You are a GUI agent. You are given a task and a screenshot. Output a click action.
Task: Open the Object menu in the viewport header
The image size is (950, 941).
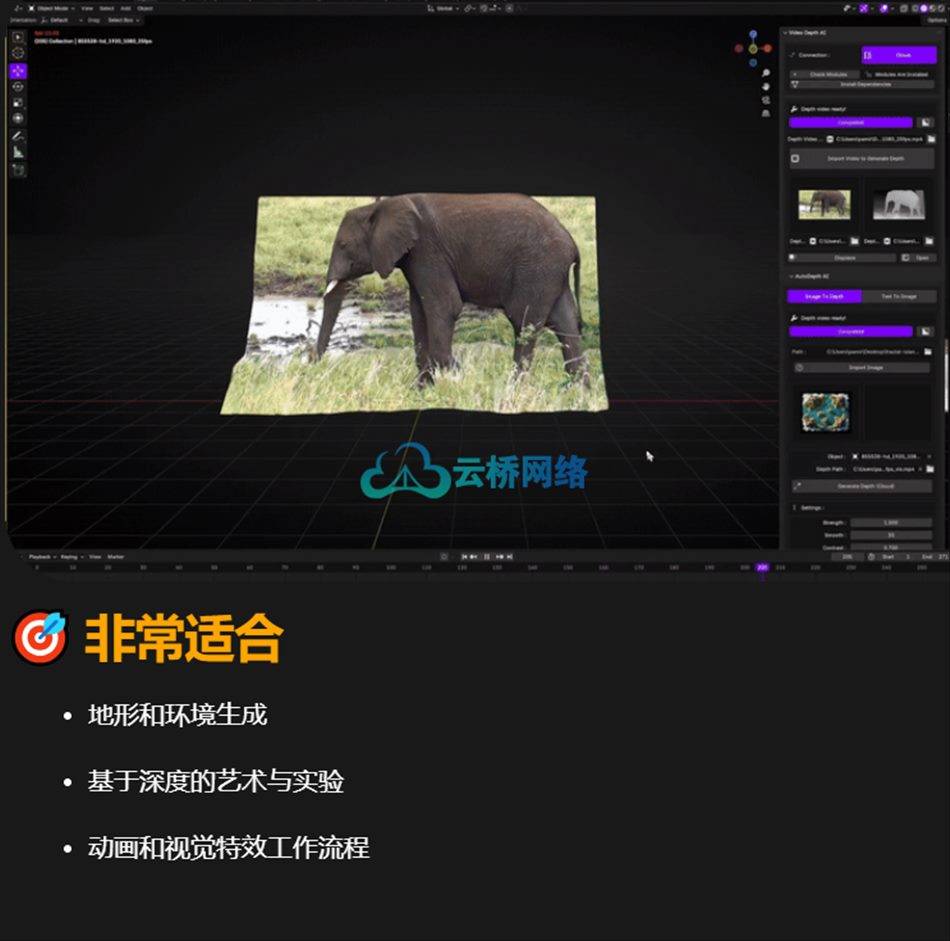(x=145, y=8)
